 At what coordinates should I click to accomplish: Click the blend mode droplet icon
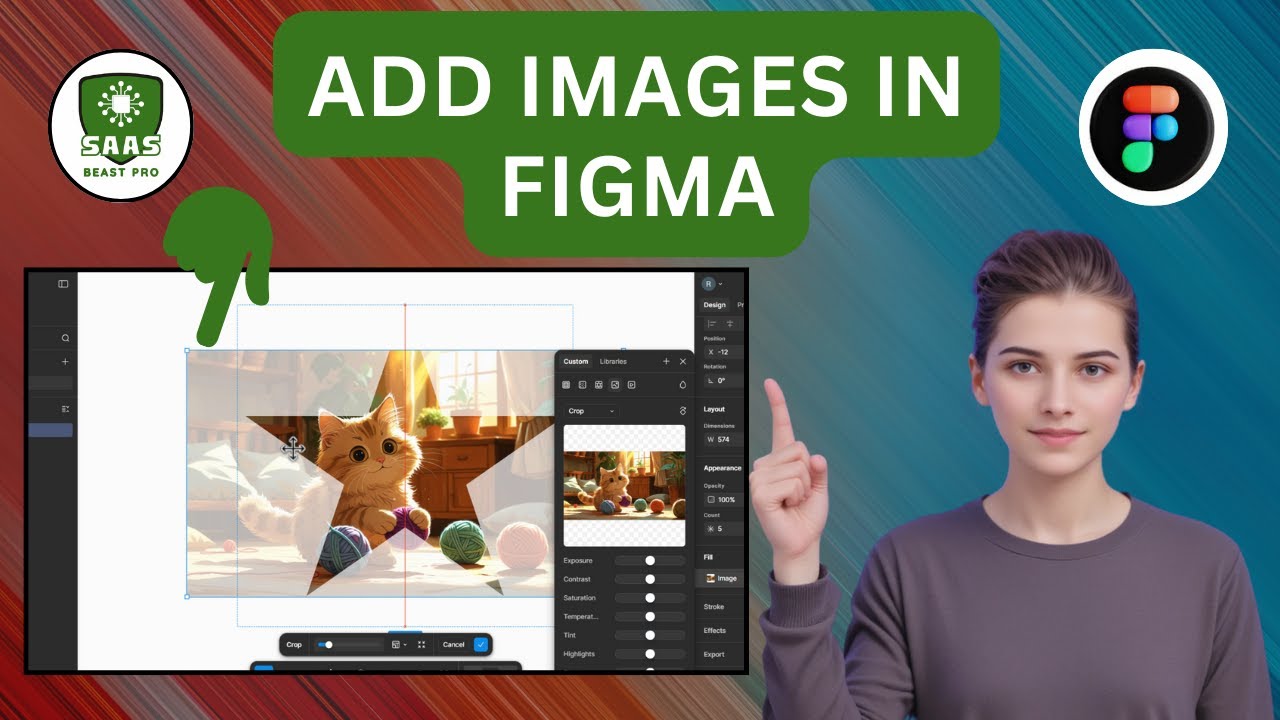(x=683, y=384)
